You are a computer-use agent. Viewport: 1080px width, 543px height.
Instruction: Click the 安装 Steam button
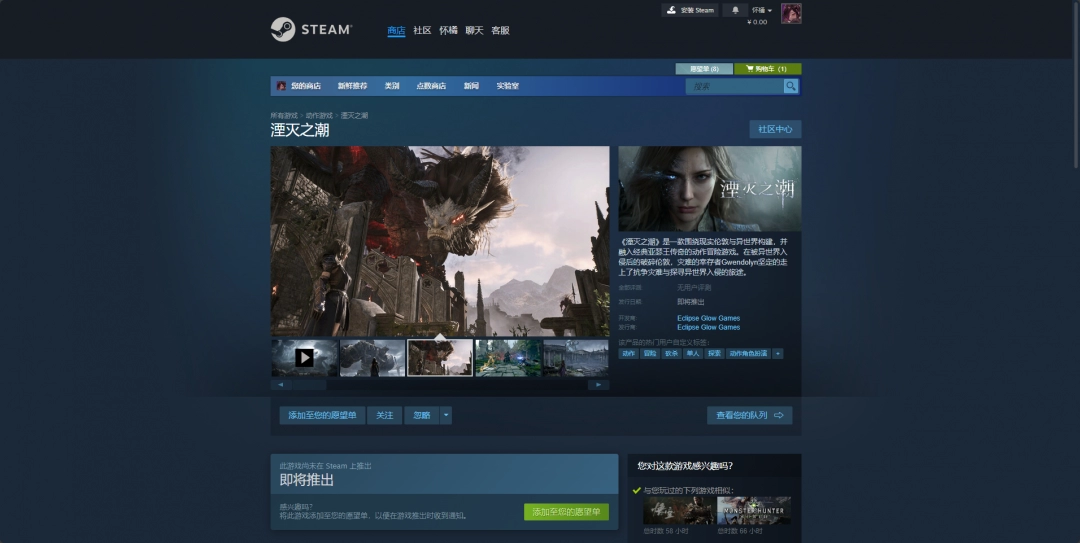coord(690,10)
